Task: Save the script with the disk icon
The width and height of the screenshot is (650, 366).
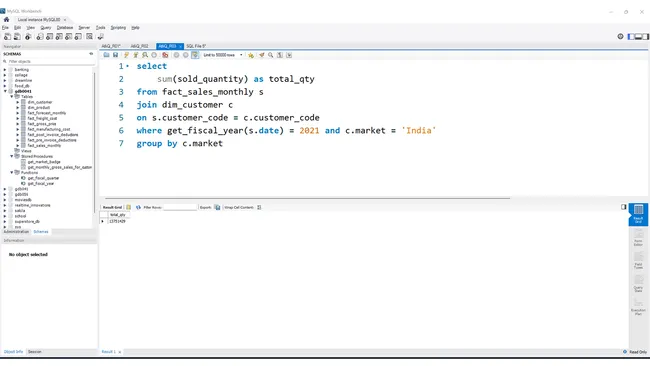Action: 116,55
